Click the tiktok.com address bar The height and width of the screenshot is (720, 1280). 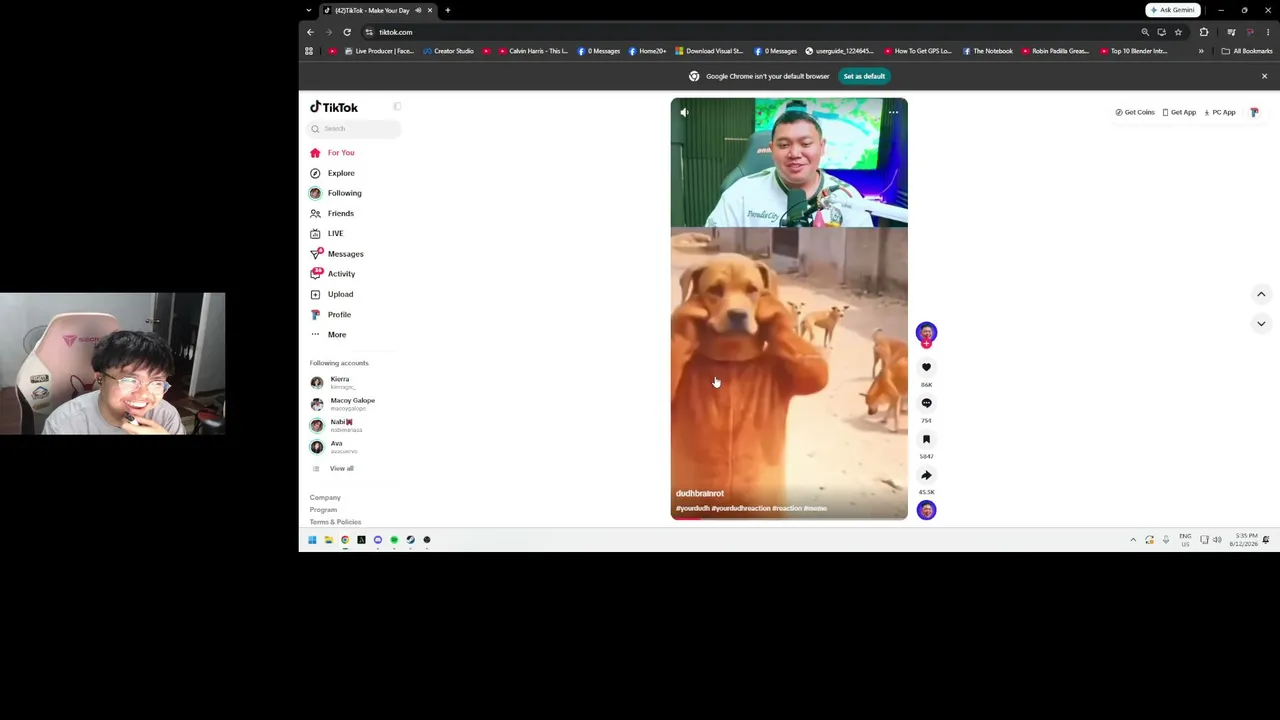click(750, 32)
